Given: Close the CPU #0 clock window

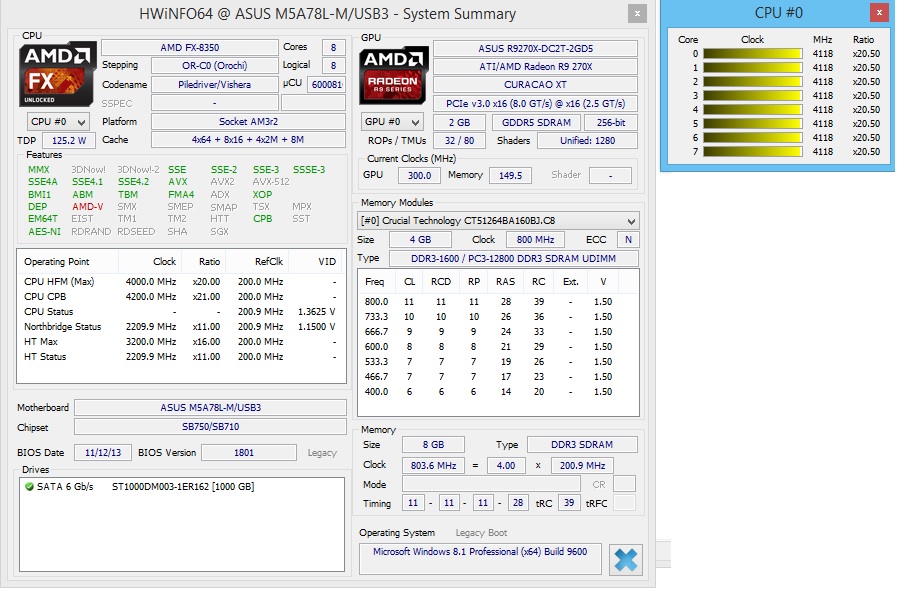Looking at the screenshot, I should click(879, 13).
